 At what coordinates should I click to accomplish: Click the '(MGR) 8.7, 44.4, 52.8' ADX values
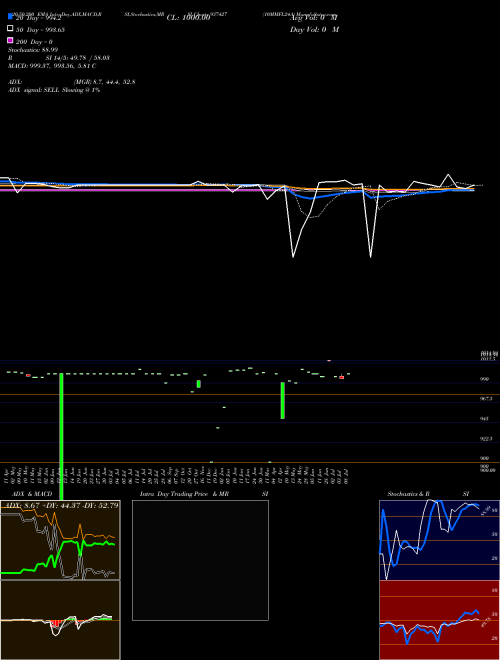104,82
